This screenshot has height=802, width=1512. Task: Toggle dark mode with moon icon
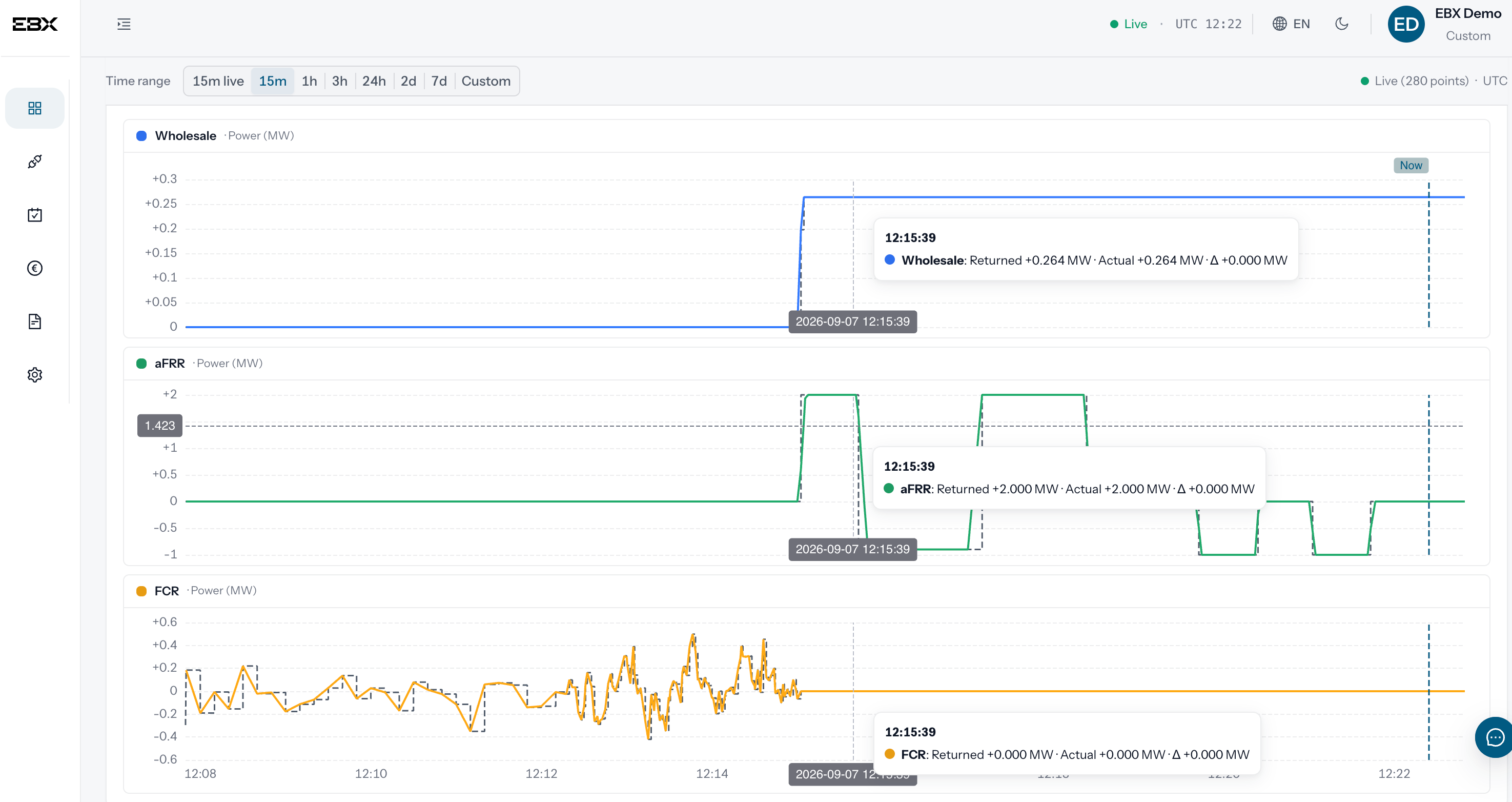tap(1342, 24)
